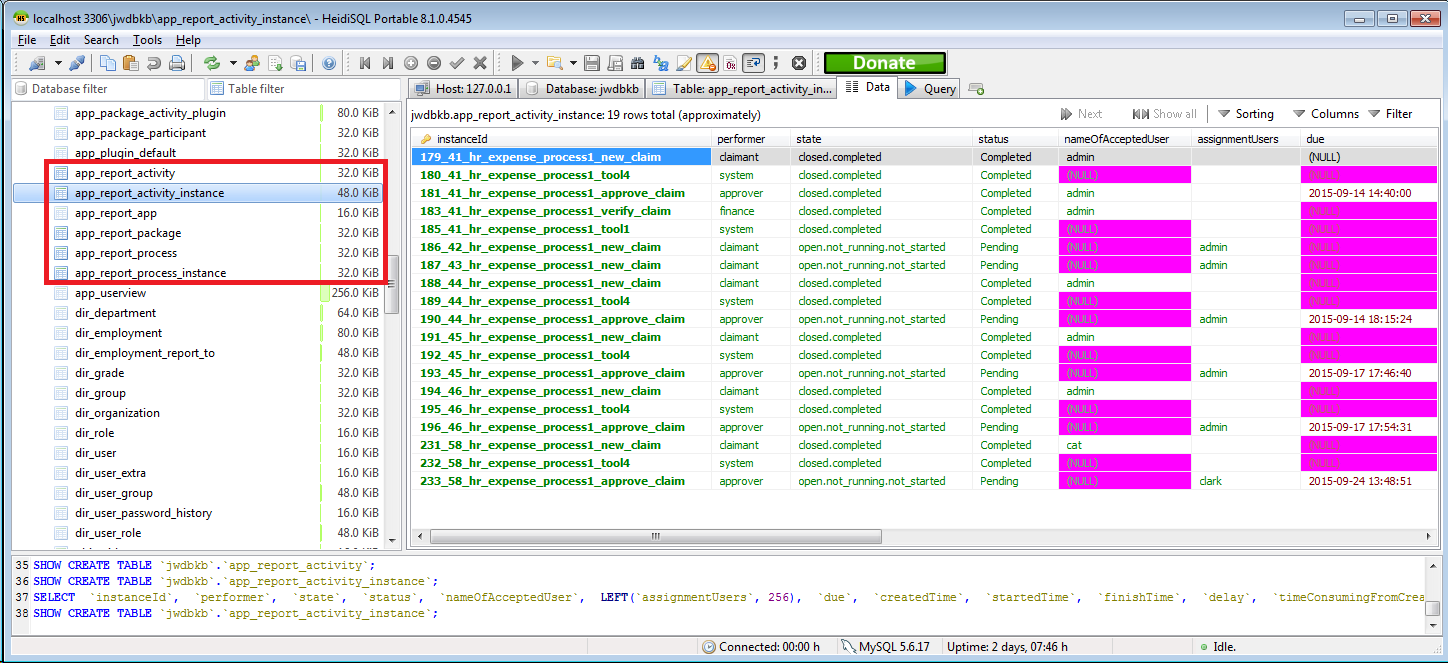Open the dropdown arrow beside Refresh
The height and width of the screenshot is (663, 1448).
232,63
